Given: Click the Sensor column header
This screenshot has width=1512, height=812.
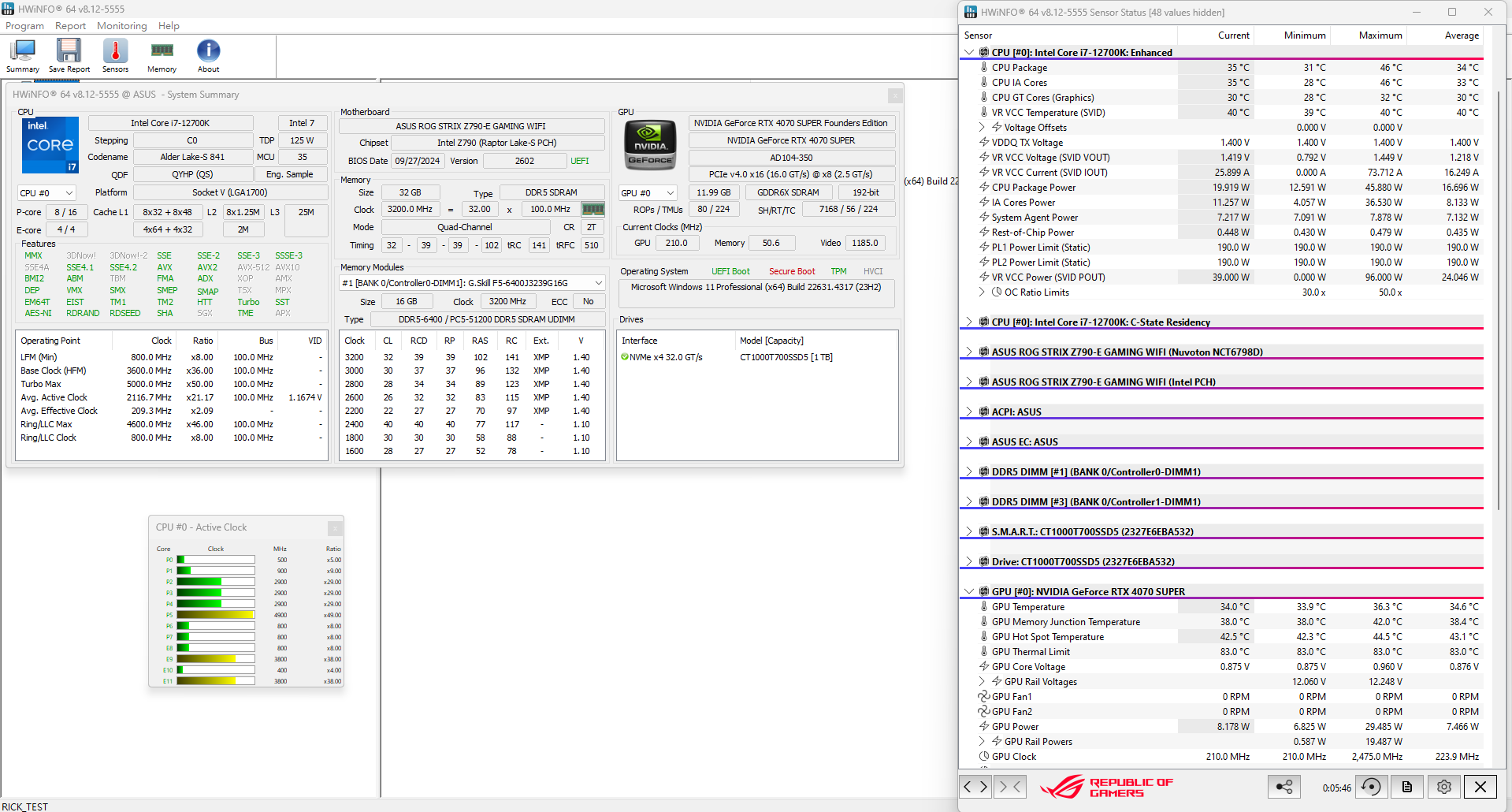Looking at the screenshot, I should (1069, 35).
